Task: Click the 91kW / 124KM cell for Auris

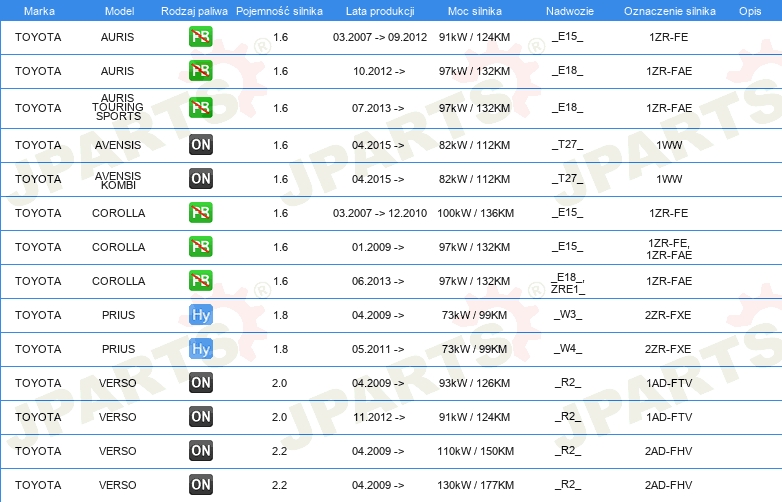Action: [x=474, y=37]
